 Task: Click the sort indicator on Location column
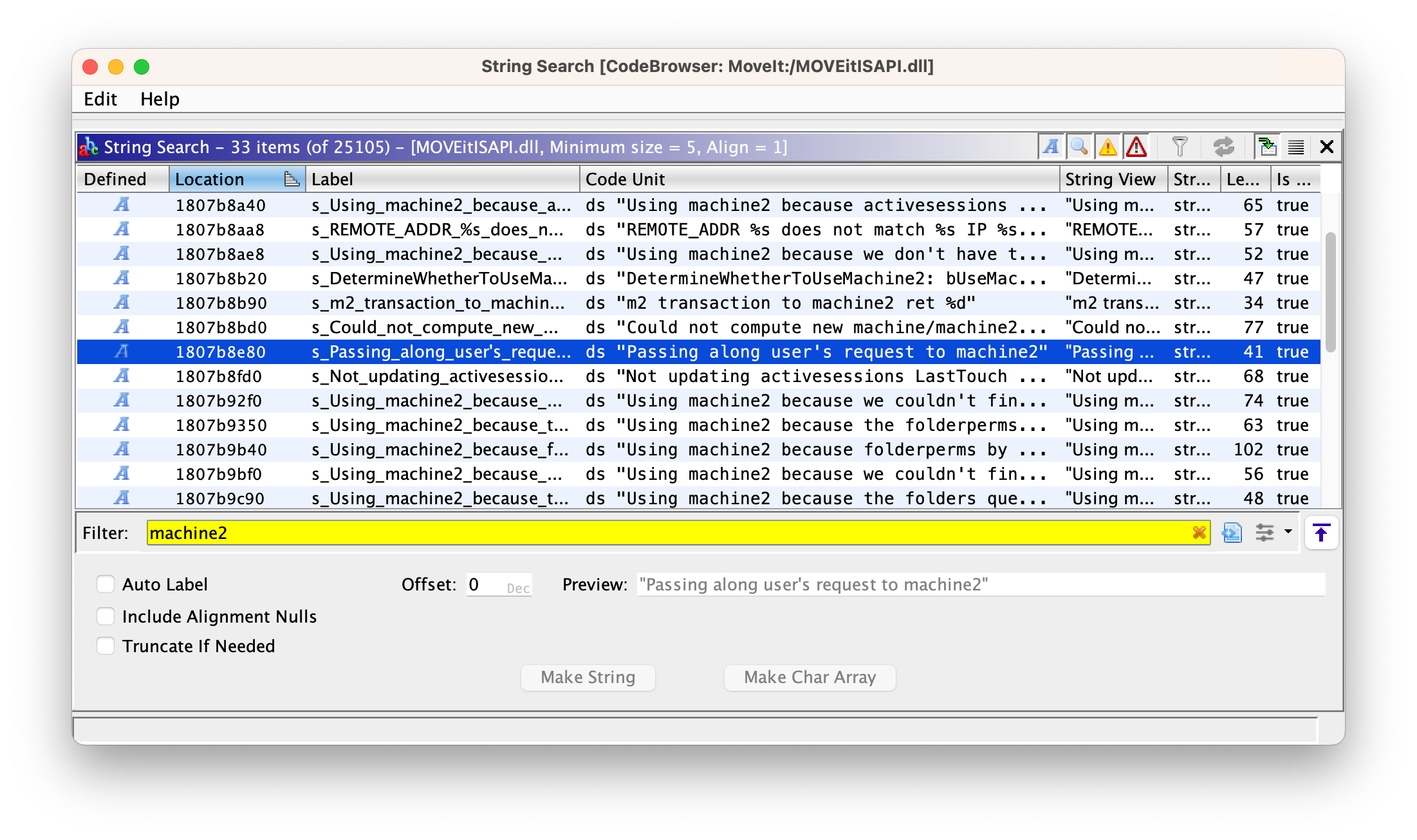point(292,179)
